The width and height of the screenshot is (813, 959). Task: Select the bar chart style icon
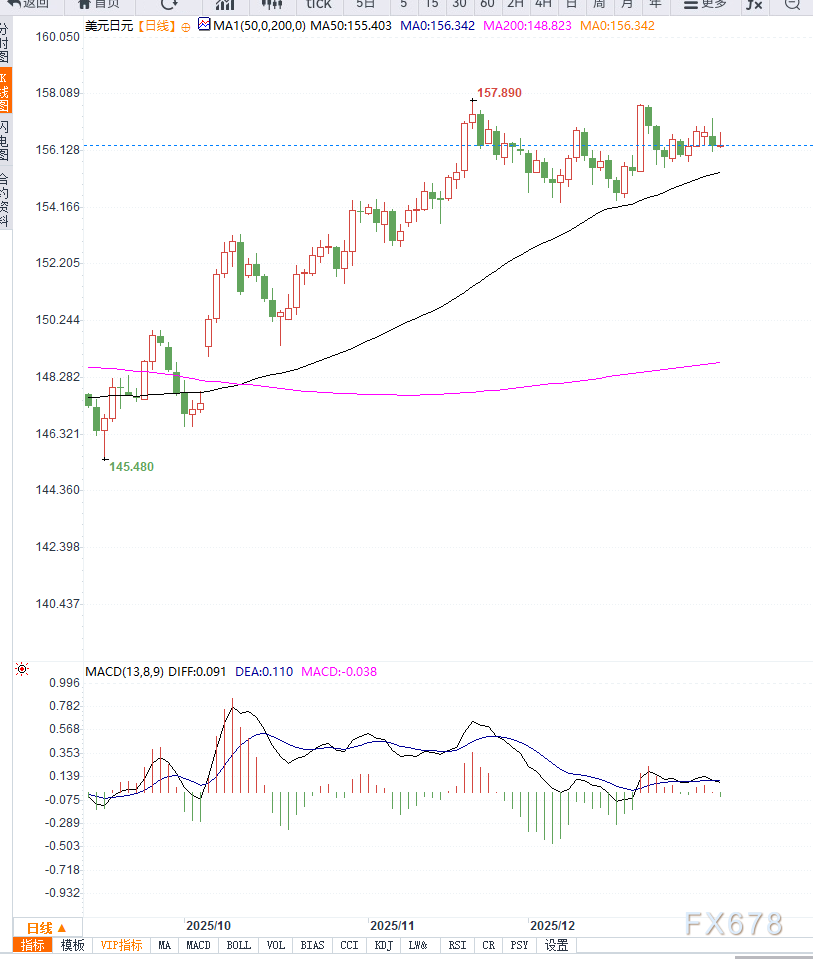224,4
